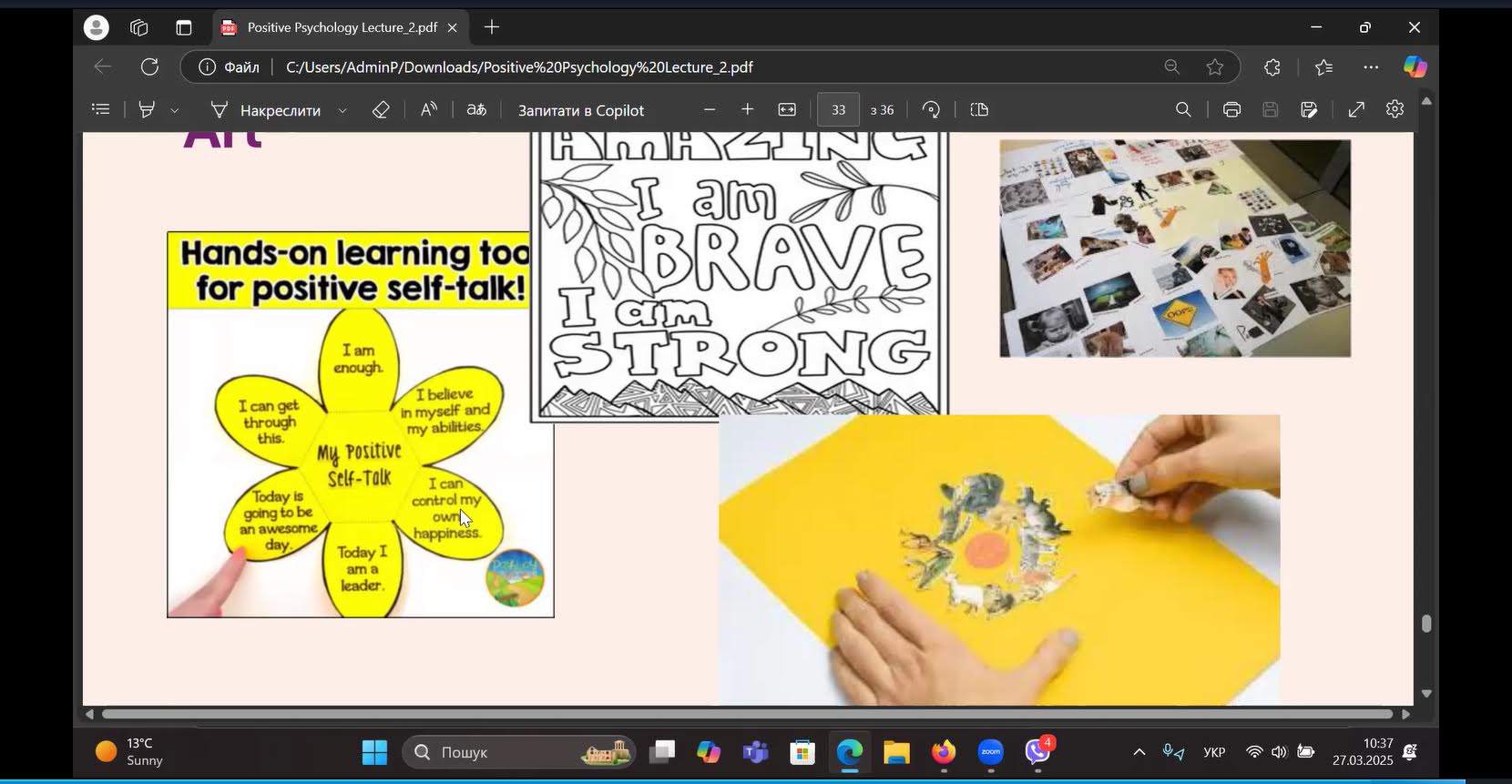This screenshot has height=784, width=1512.
Task: Toggle page view layout
Action: coord(979,109)
